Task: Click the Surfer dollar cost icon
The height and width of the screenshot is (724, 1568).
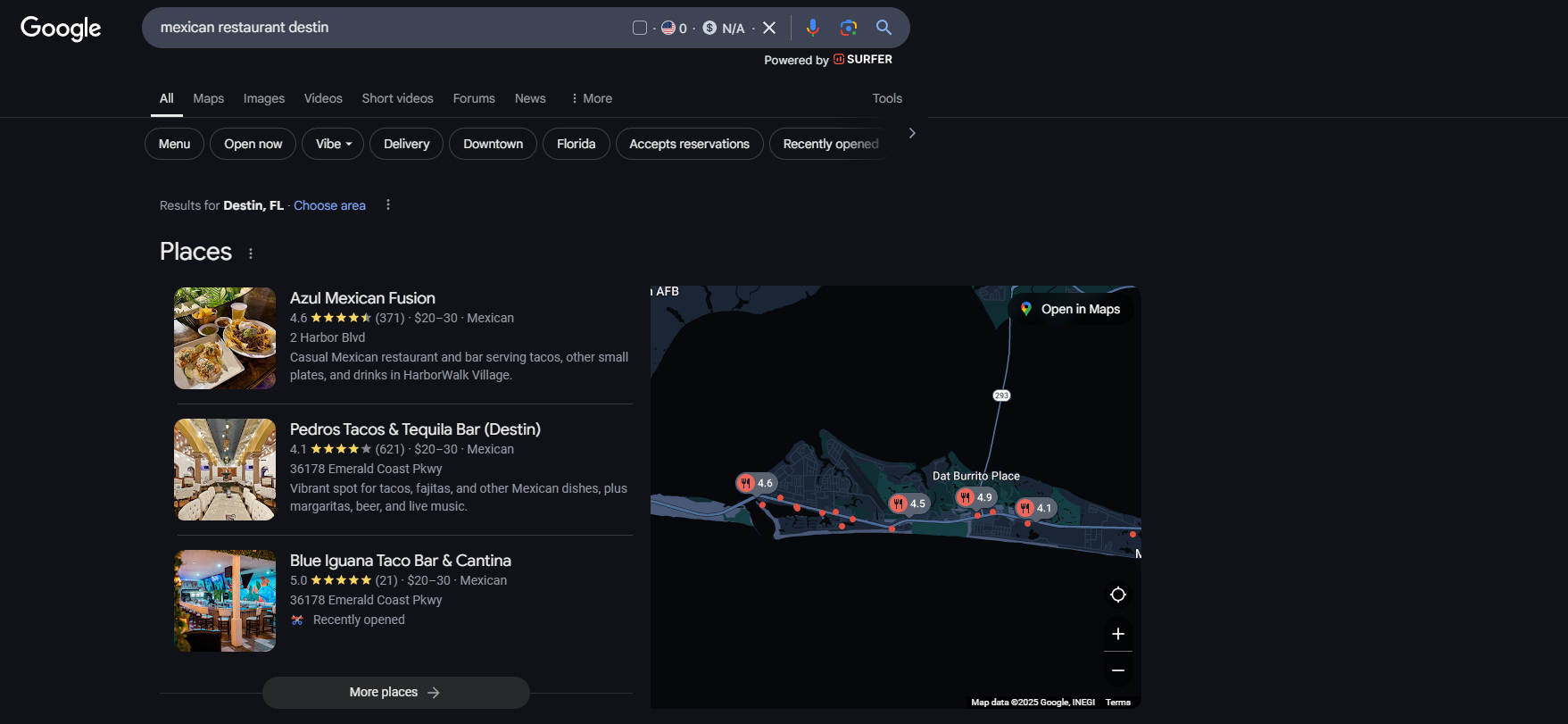Action: pyautogui.click(x=709, y=28)
